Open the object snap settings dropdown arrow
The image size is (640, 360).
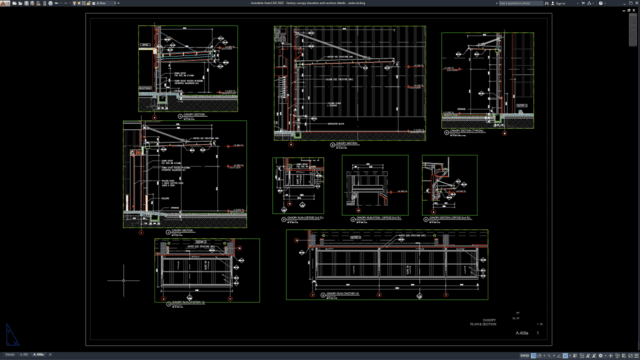[570, 356]
